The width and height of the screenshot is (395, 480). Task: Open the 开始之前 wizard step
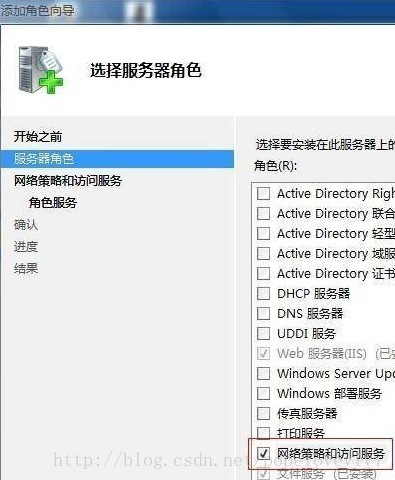coord(38,137)
